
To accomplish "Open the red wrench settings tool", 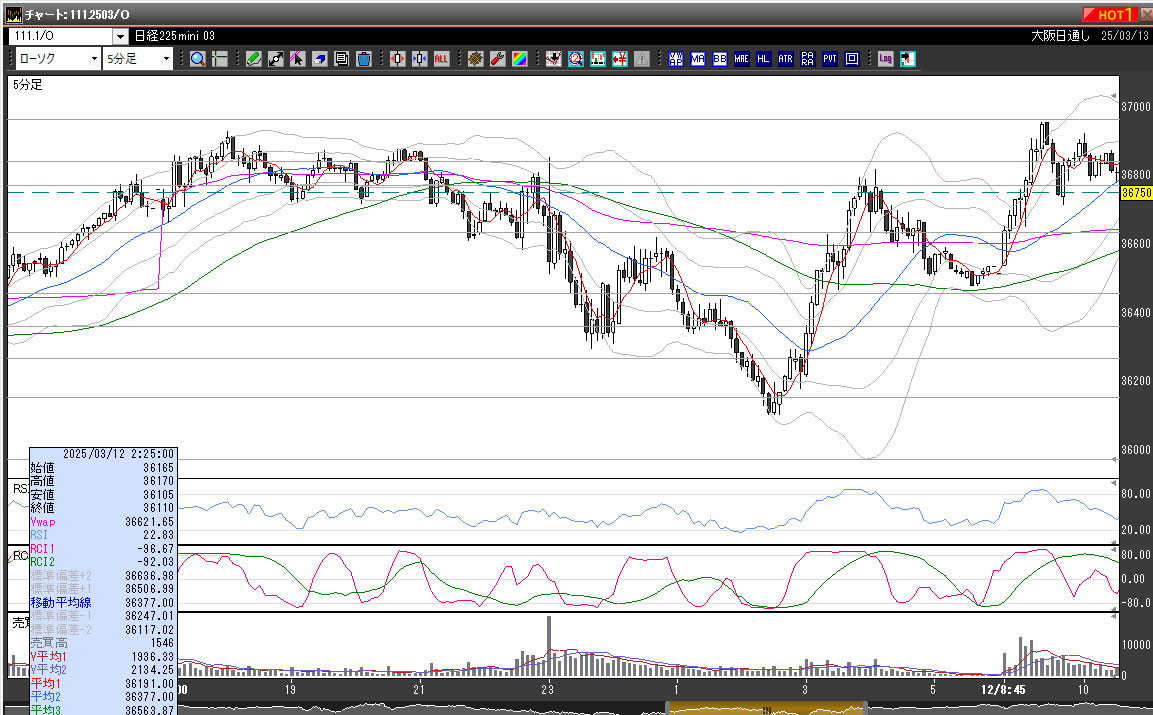I will 498,59.
